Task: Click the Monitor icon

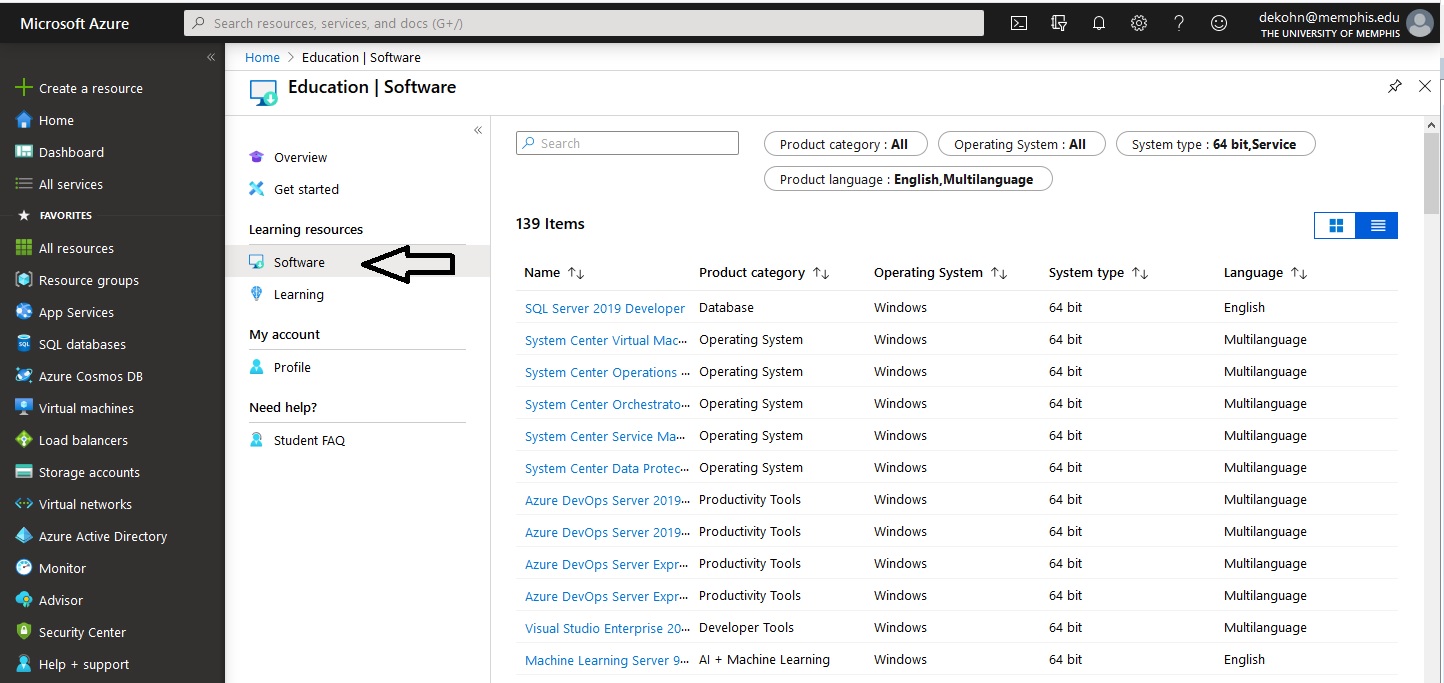Action: [x=24, y=568]
